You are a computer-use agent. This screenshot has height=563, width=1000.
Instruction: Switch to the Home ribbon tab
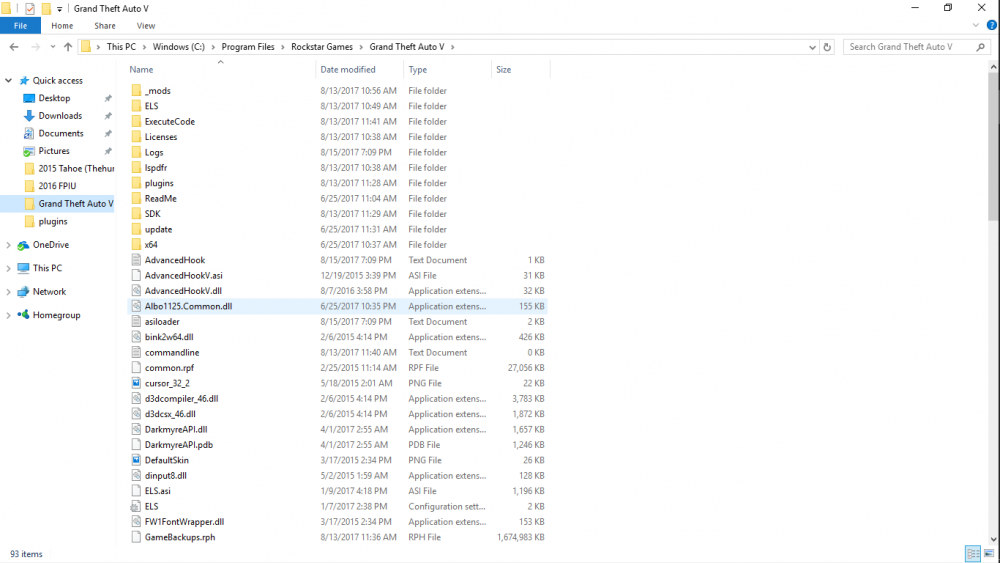[x=62, y=26]
